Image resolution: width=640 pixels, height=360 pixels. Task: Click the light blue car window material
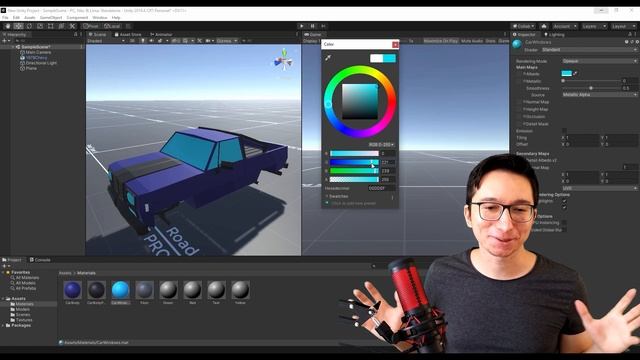pyautogui.click(x=120, y=290)
